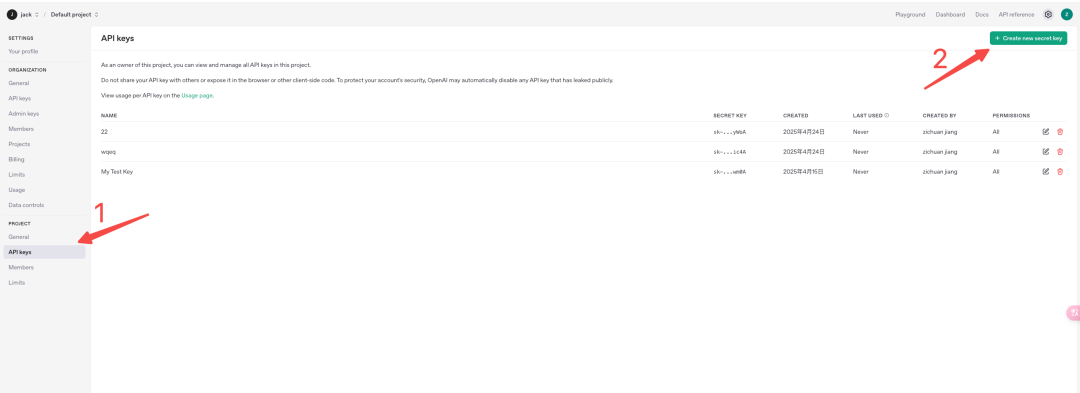This screenshot has width=1080, height=393.
Task: Open General under the Project section
Action: tap(19, 237)
